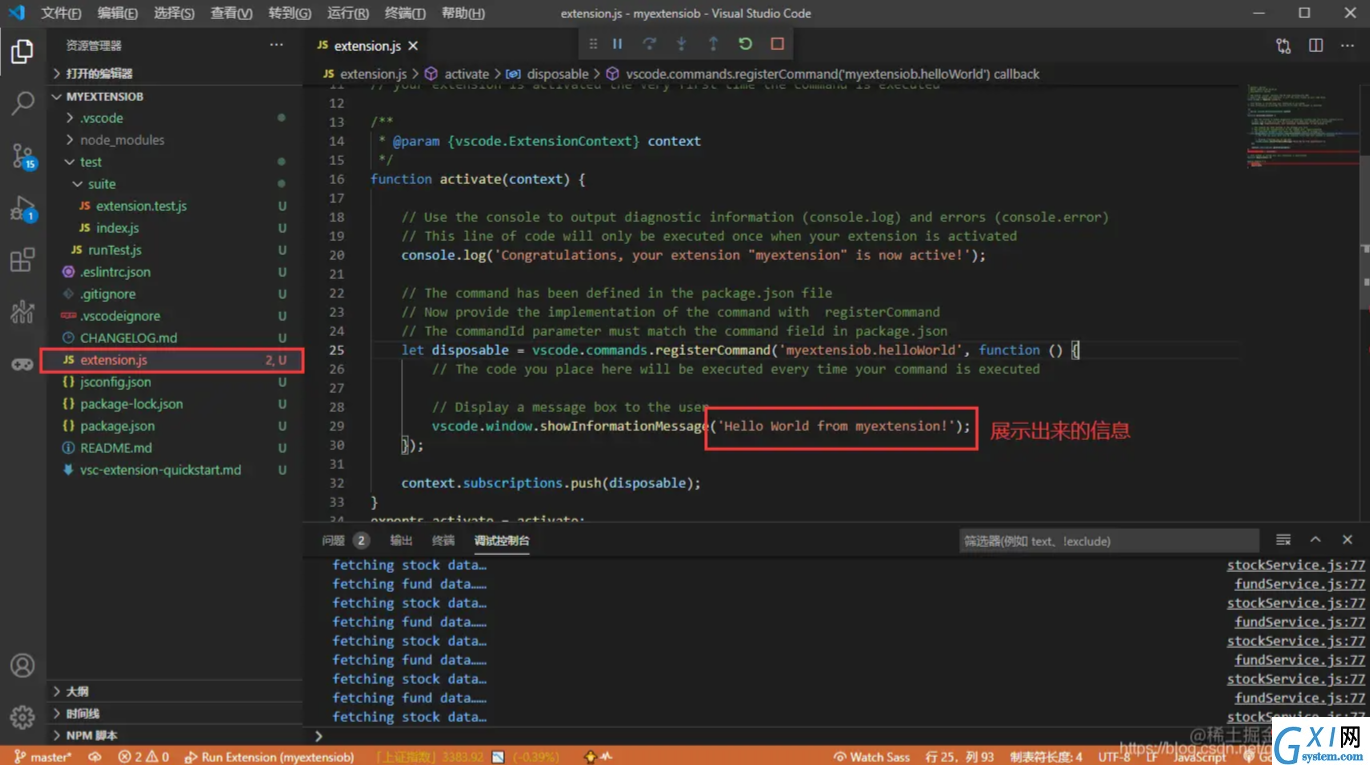Click the first stockService.js:77 source link

[1295, 565]
